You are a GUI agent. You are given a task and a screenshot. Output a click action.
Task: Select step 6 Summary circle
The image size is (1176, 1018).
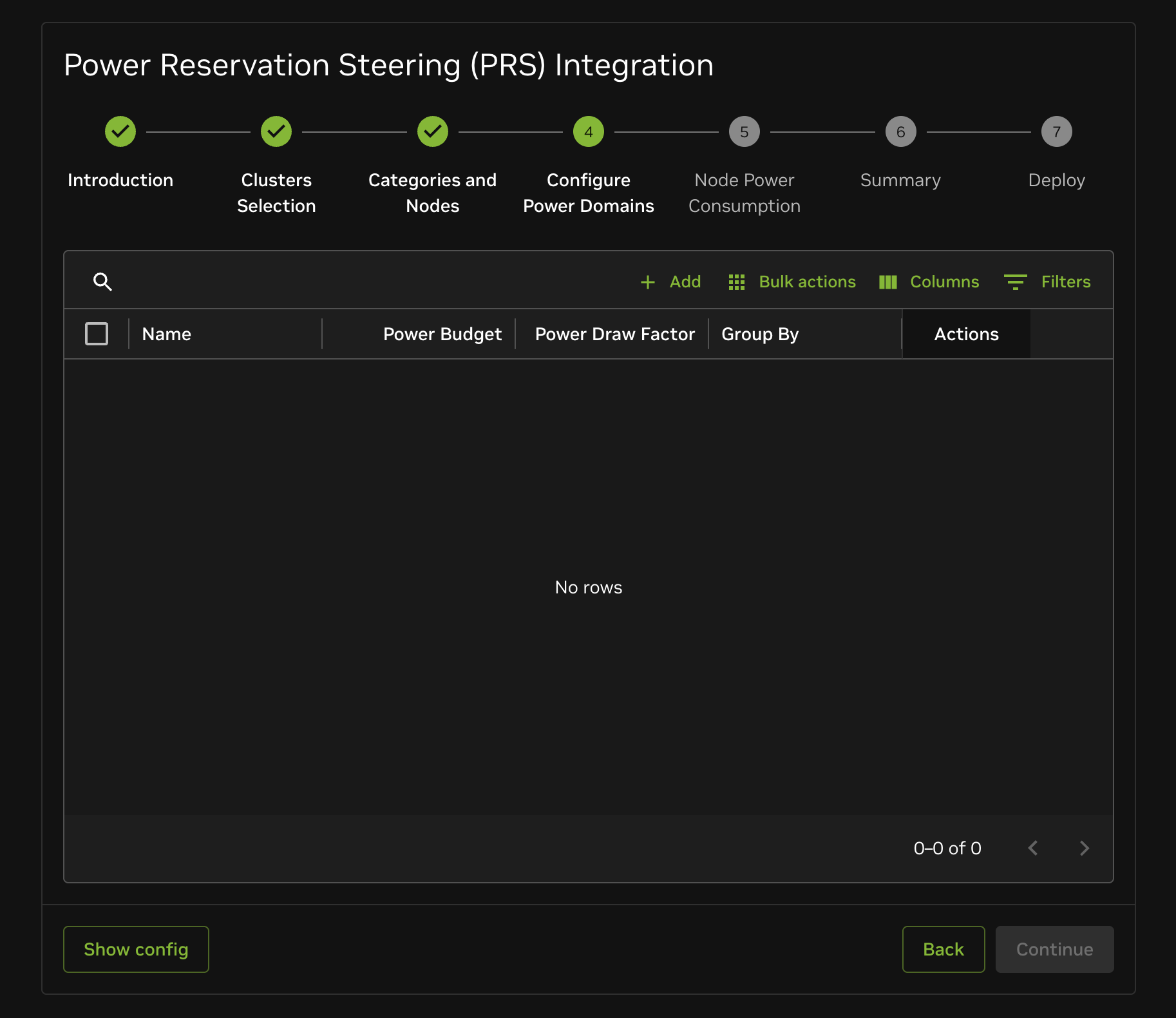[x=900, y=131]
